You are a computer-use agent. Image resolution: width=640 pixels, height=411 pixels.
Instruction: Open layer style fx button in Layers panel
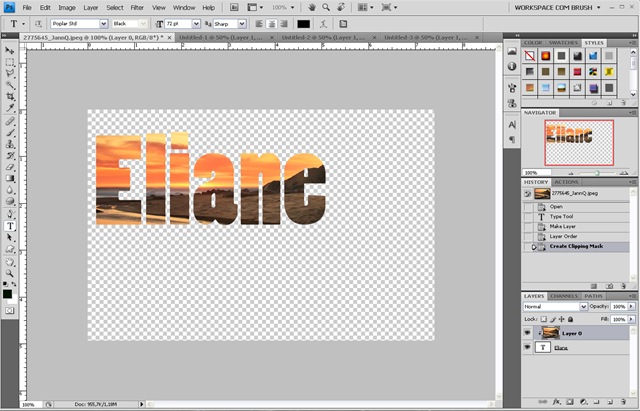pos(556,402)
